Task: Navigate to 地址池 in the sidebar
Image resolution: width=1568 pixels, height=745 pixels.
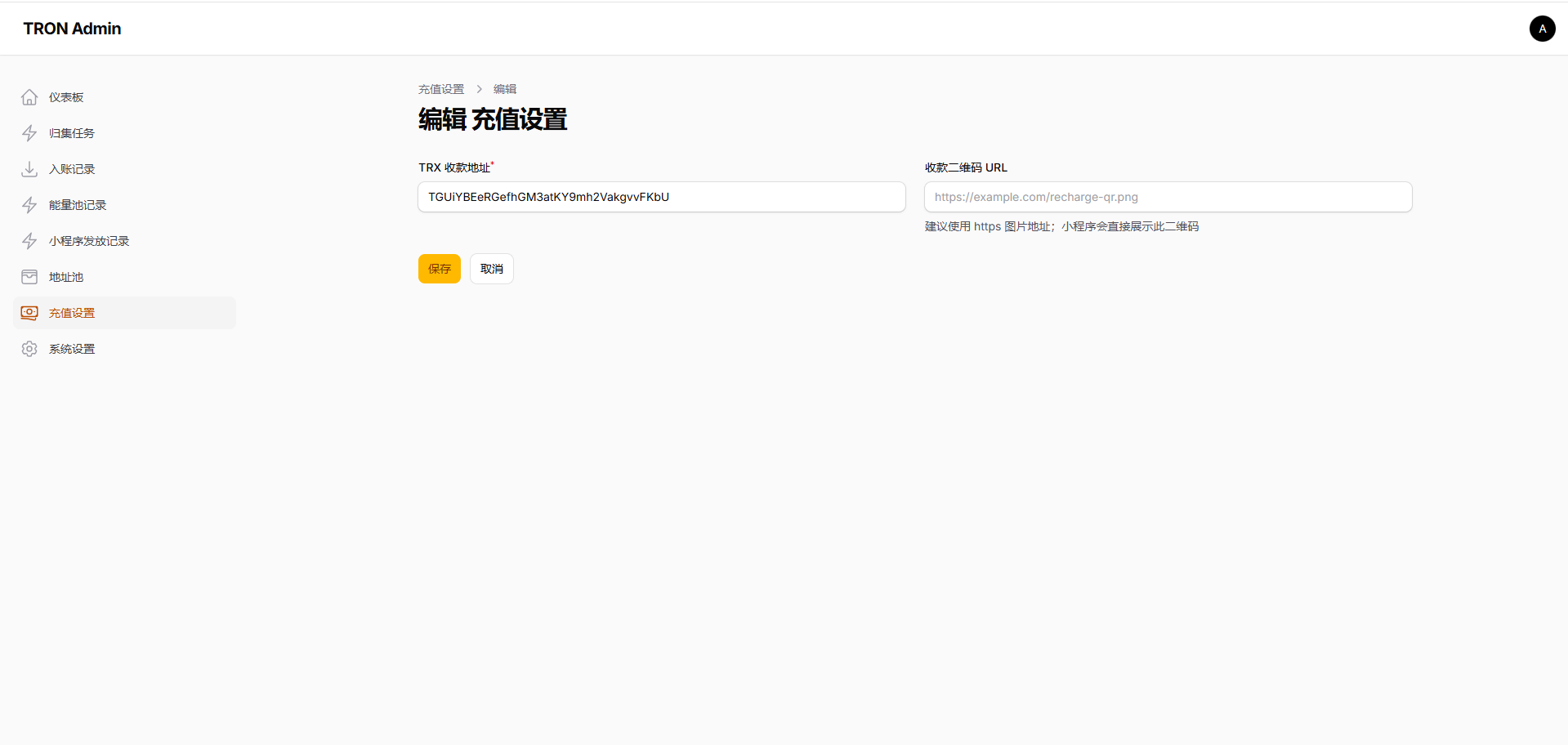Action: pos(124,277)
